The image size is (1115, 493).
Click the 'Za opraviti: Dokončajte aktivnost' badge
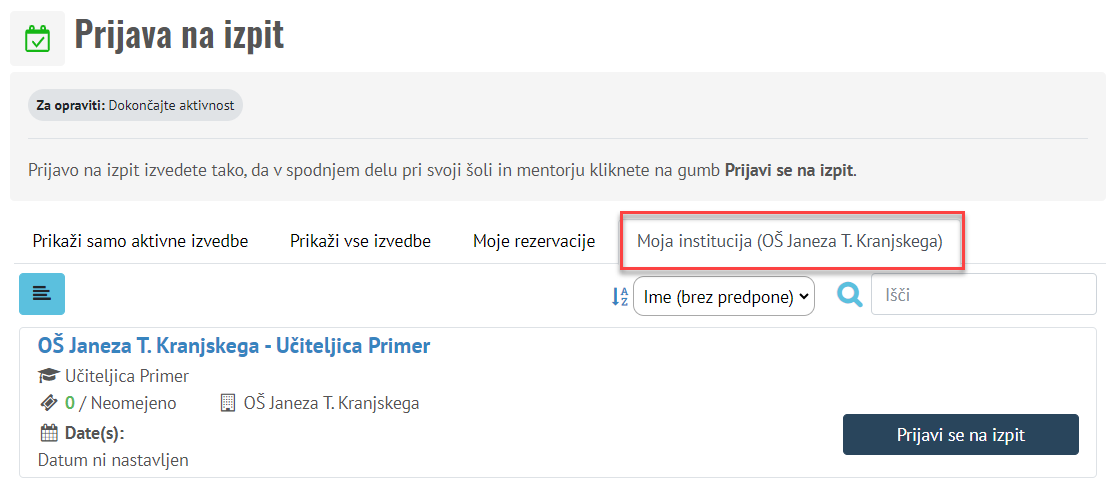point(135,105)
